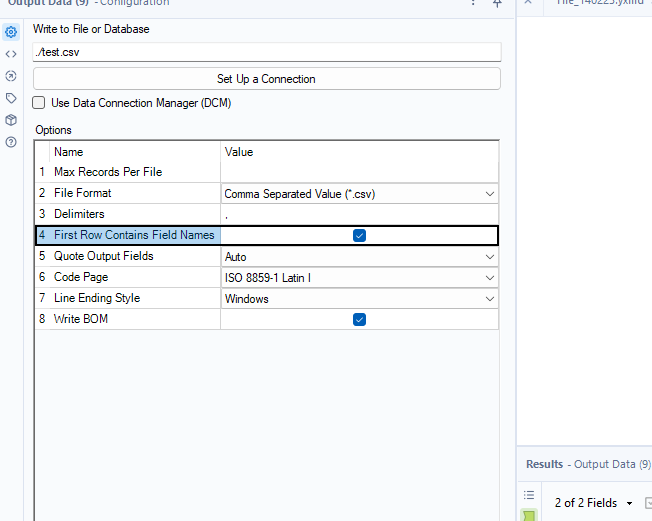Click the ./test.csv file path field
652x521 pixels.
tap(266, 51)
